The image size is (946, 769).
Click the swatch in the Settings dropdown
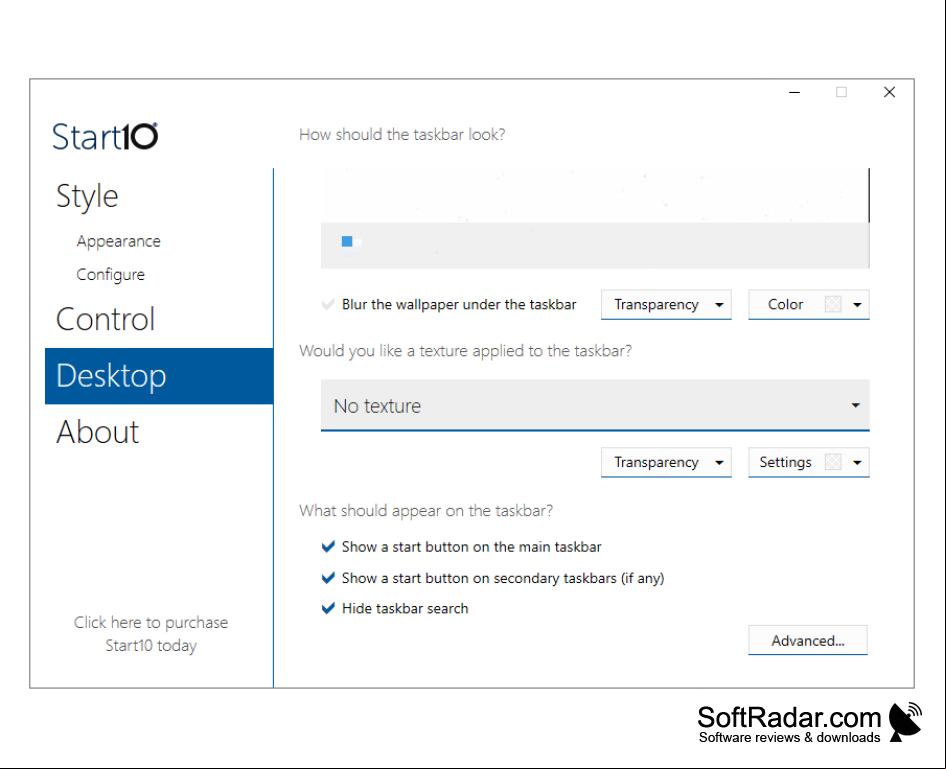(x=833, y=463)
